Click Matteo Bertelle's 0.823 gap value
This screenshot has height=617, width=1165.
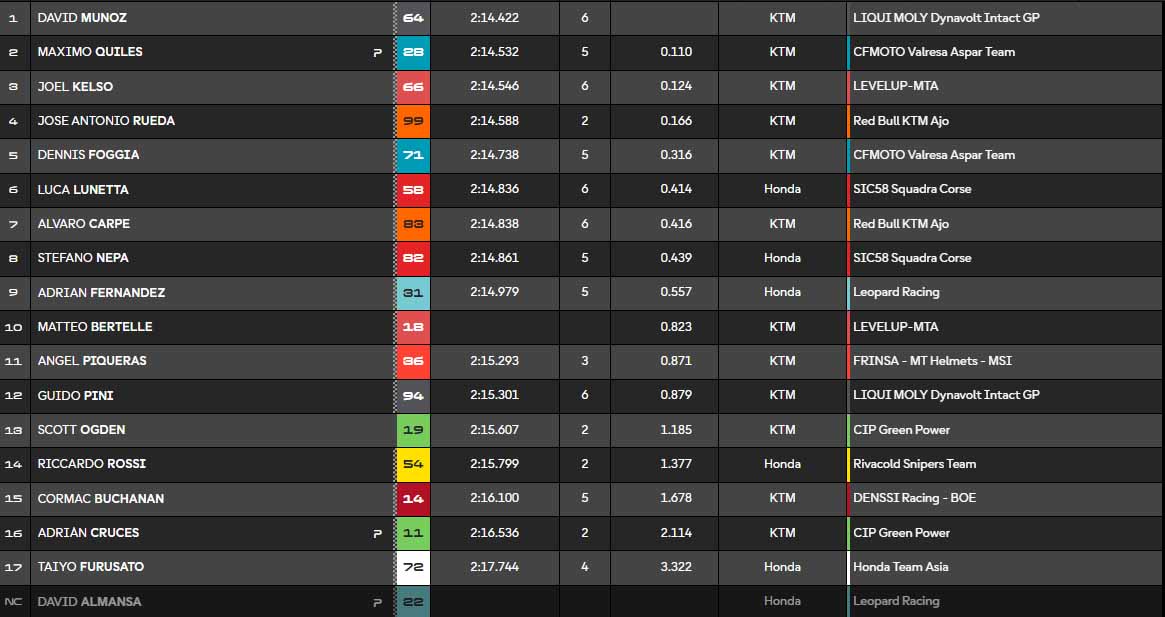[x=676, y=327]
